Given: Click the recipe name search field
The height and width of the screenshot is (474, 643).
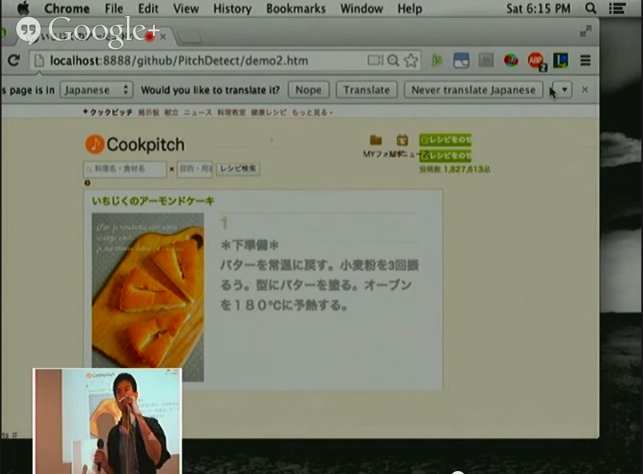Looking at the screenshot, I should 125,169.
